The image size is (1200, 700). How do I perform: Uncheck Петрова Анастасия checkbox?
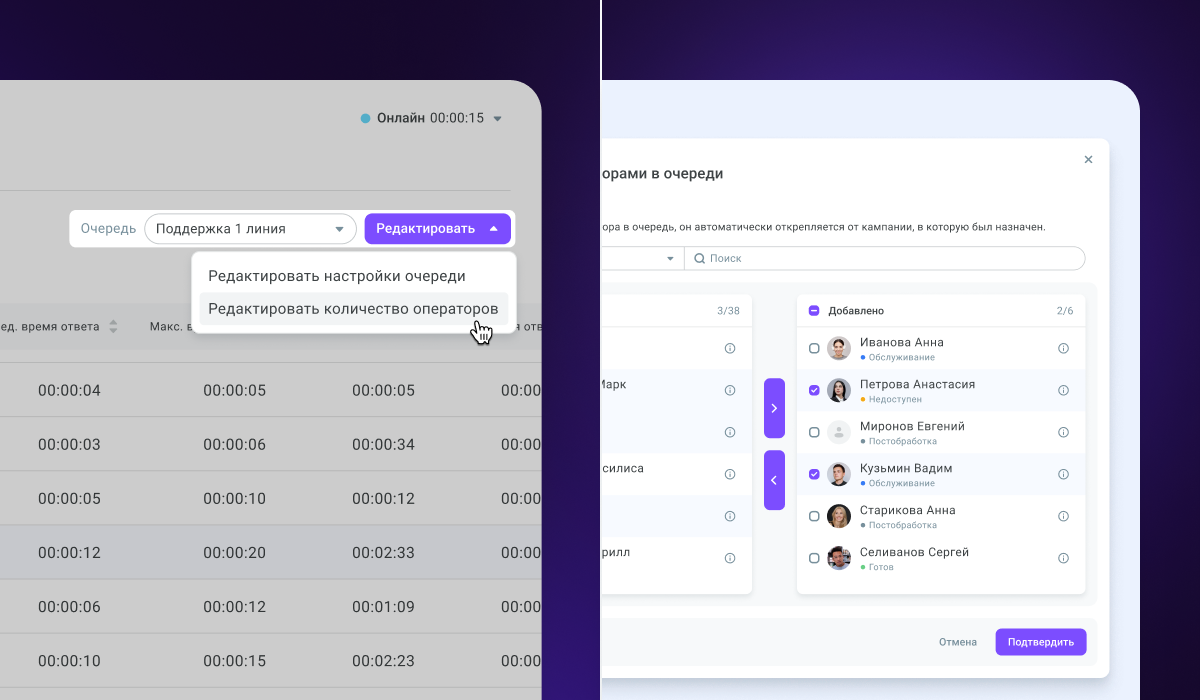[x=814, y=390]
